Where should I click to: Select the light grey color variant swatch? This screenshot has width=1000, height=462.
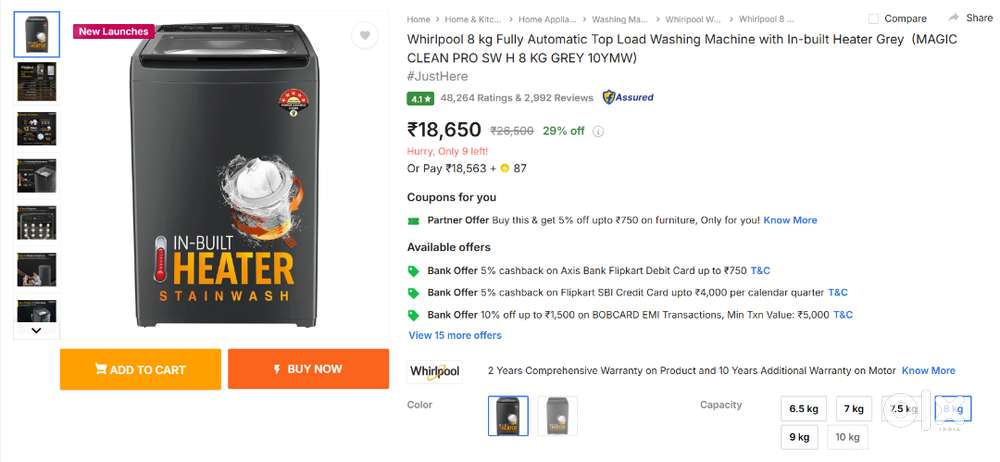click(x=557, y=415)
